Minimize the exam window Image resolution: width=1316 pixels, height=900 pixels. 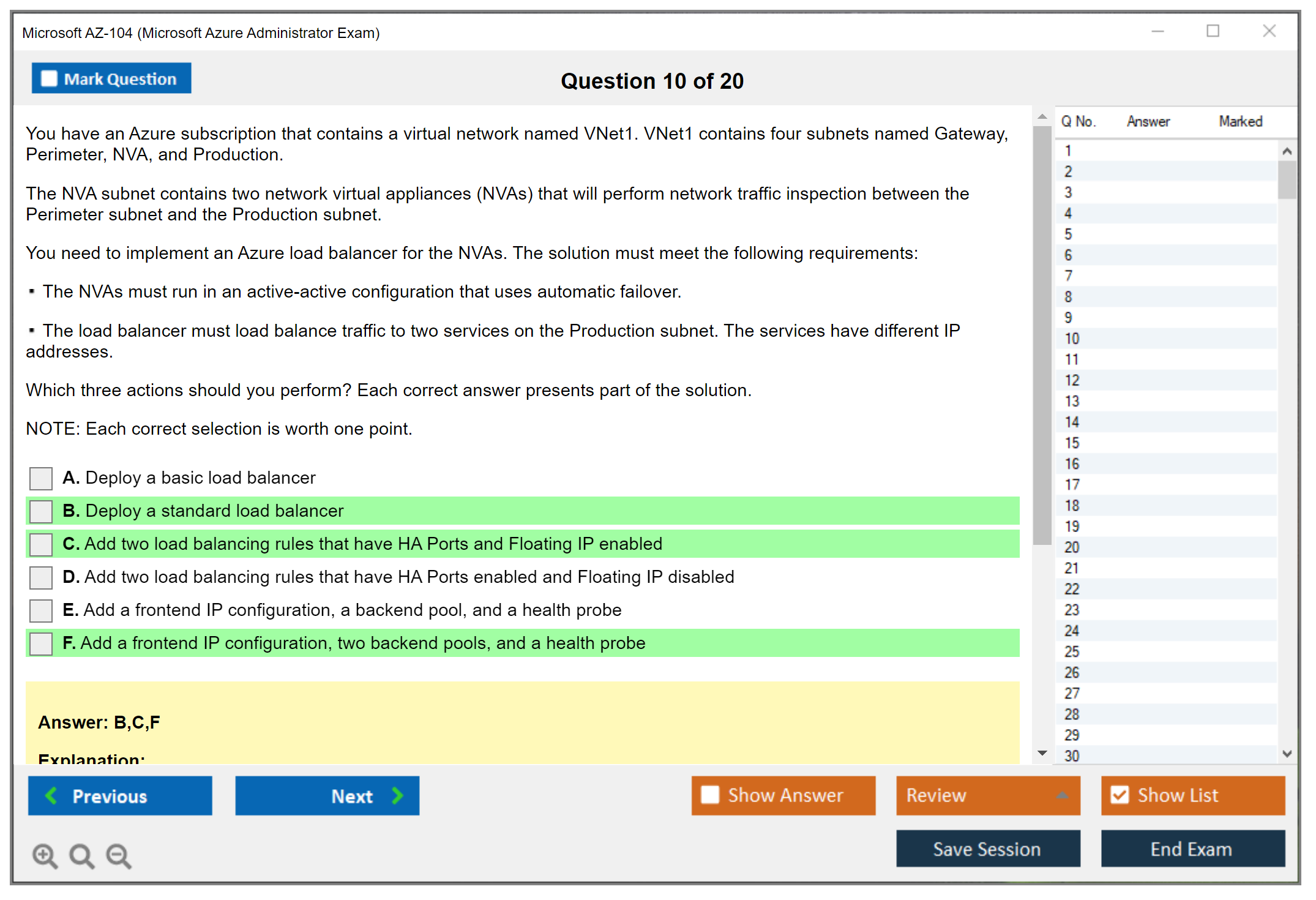1157,31
